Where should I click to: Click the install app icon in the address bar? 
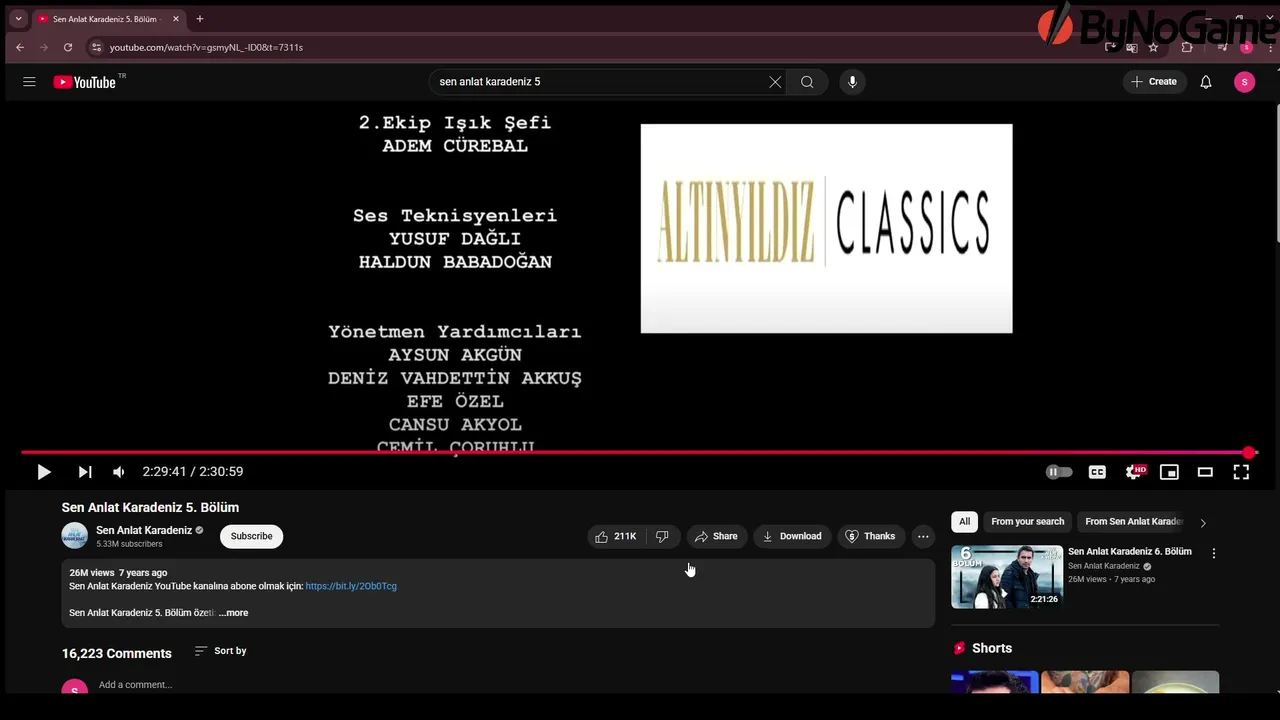click(x=1112, y=47)
